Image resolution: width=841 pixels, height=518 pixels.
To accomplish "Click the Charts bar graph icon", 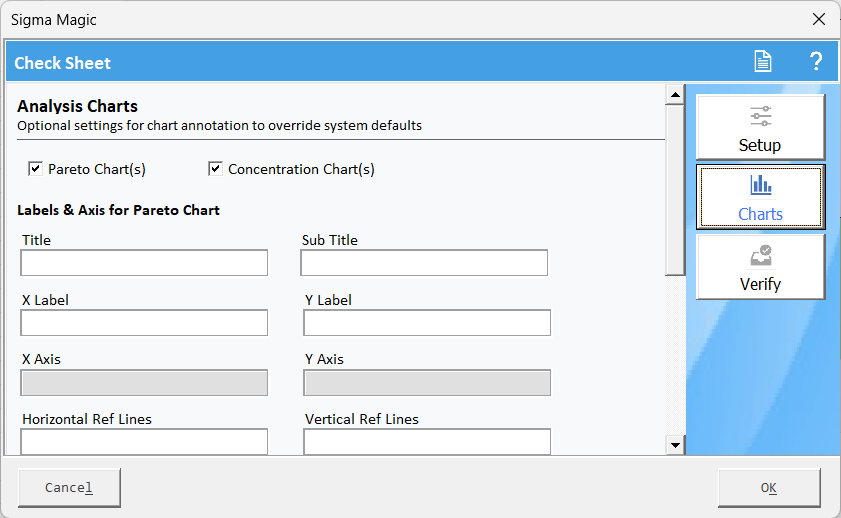I will tap(760, 185).
